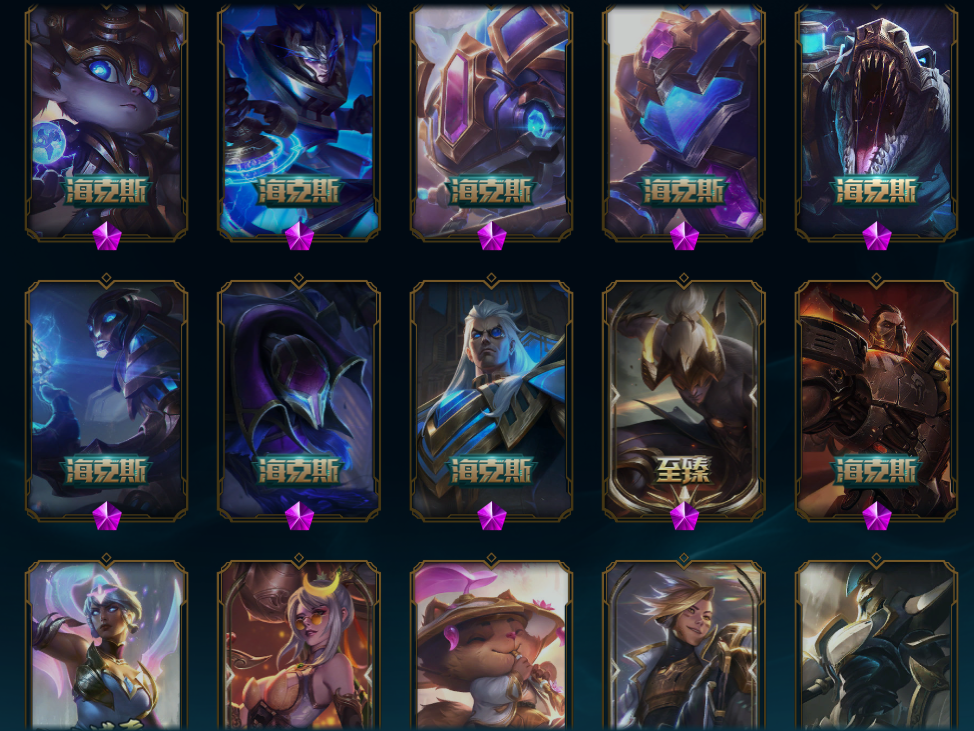Click purple gem under the blue-eyed yordle card
Image resolution: width=974 pixels, height=731 pixels.
pyautogui.click(x=107, y=236)
